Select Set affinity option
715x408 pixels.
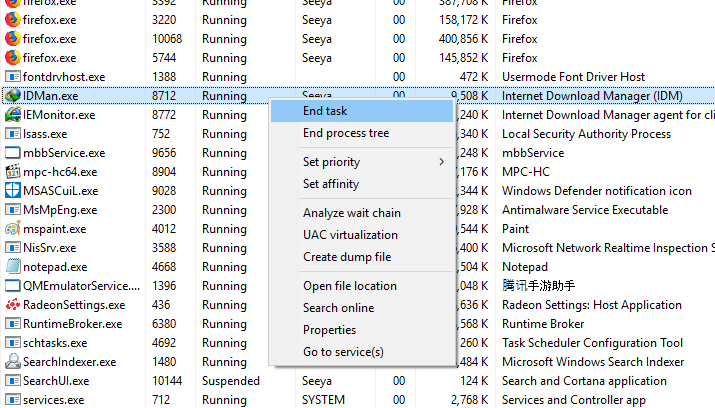(362, 184)
